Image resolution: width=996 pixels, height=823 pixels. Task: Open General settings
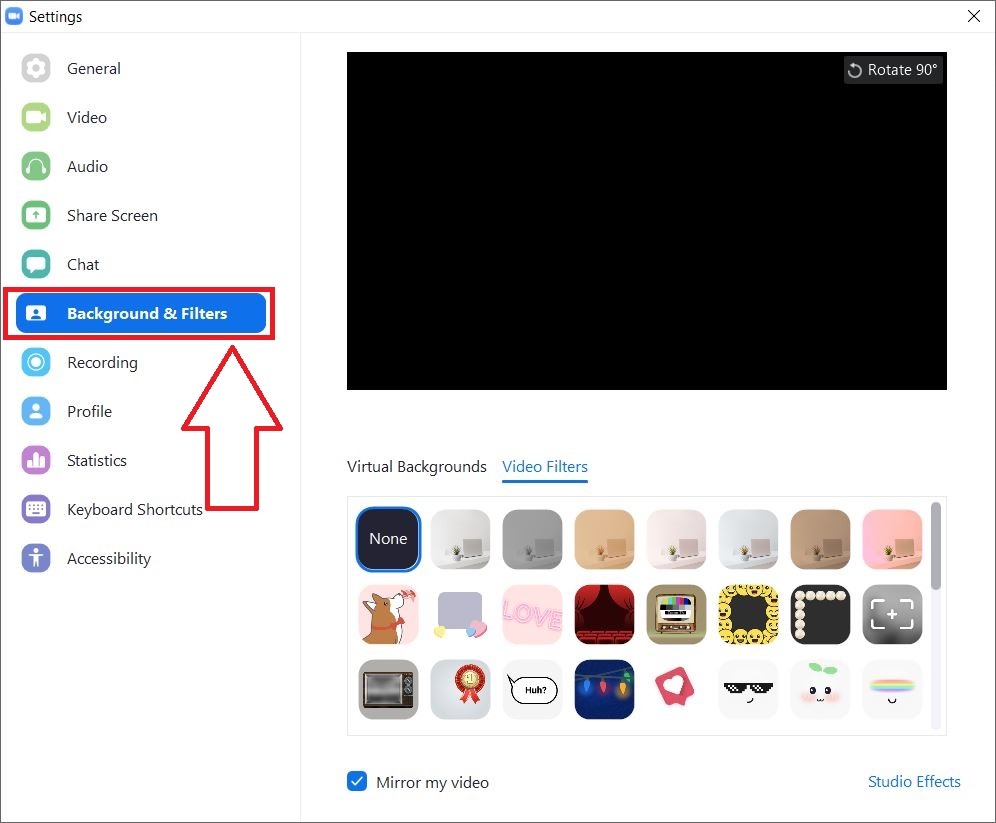(x=93, y=68)
